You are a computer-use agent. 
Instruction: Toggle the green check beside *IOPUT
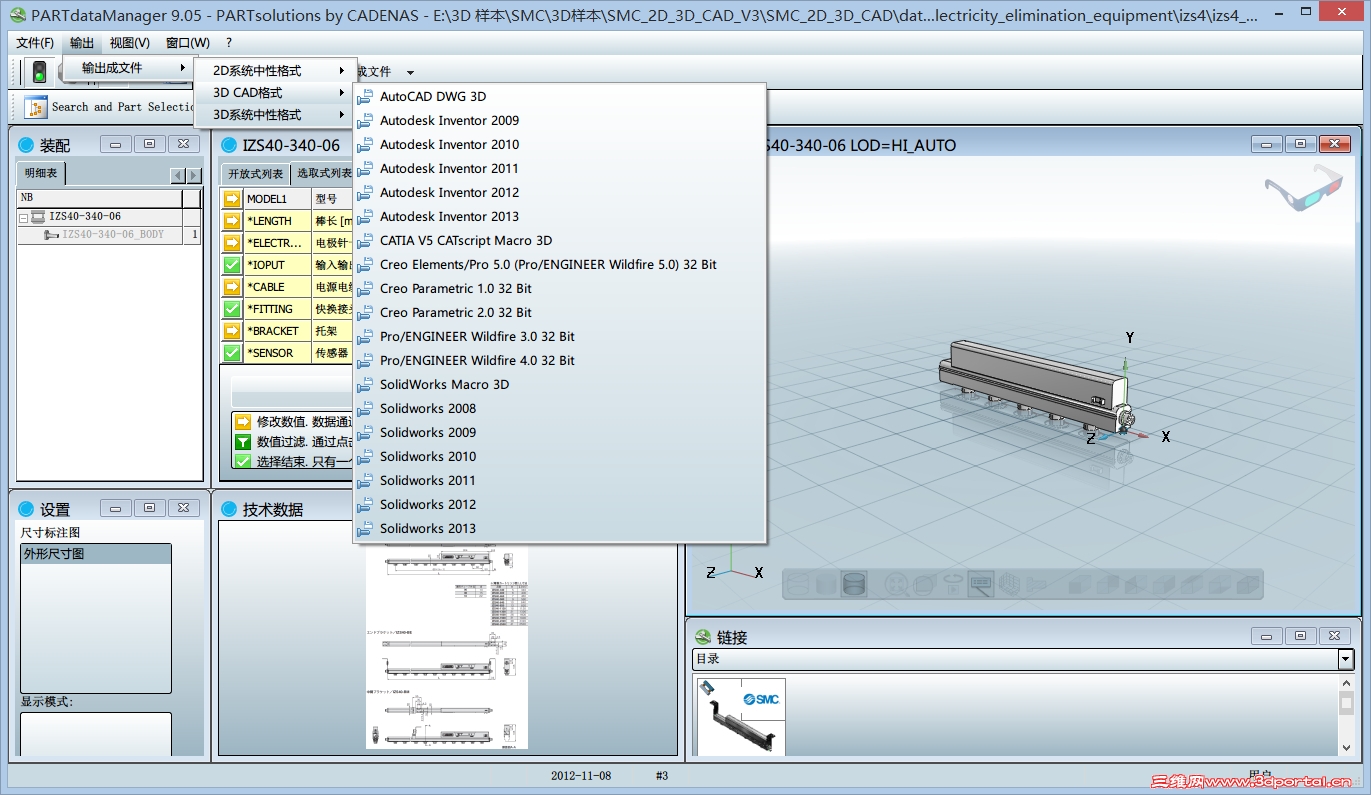232,265
